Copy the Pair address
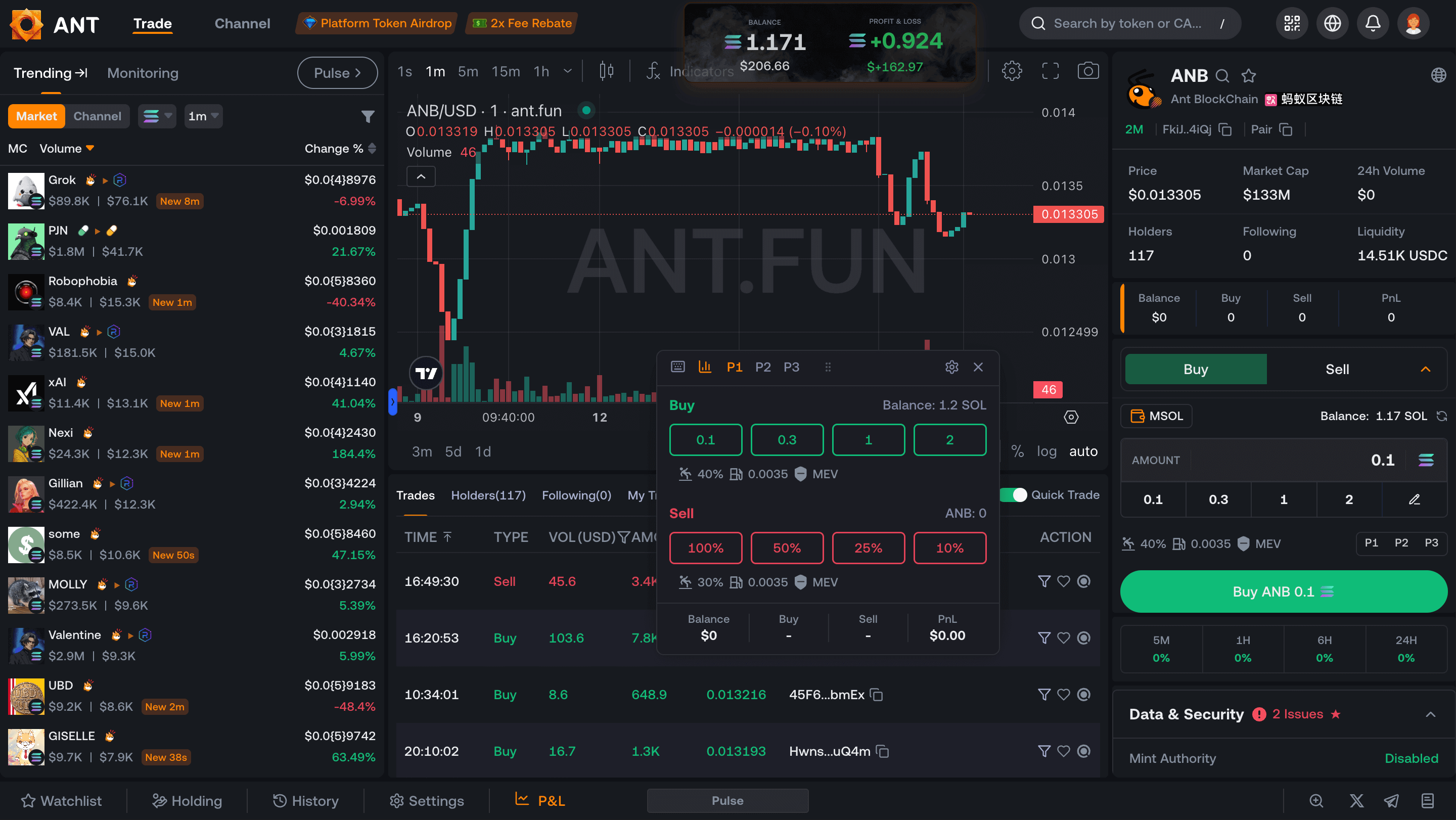The height and width of the screenshot is (820, 1456). pyautogui.click(x=1285, y=130)
